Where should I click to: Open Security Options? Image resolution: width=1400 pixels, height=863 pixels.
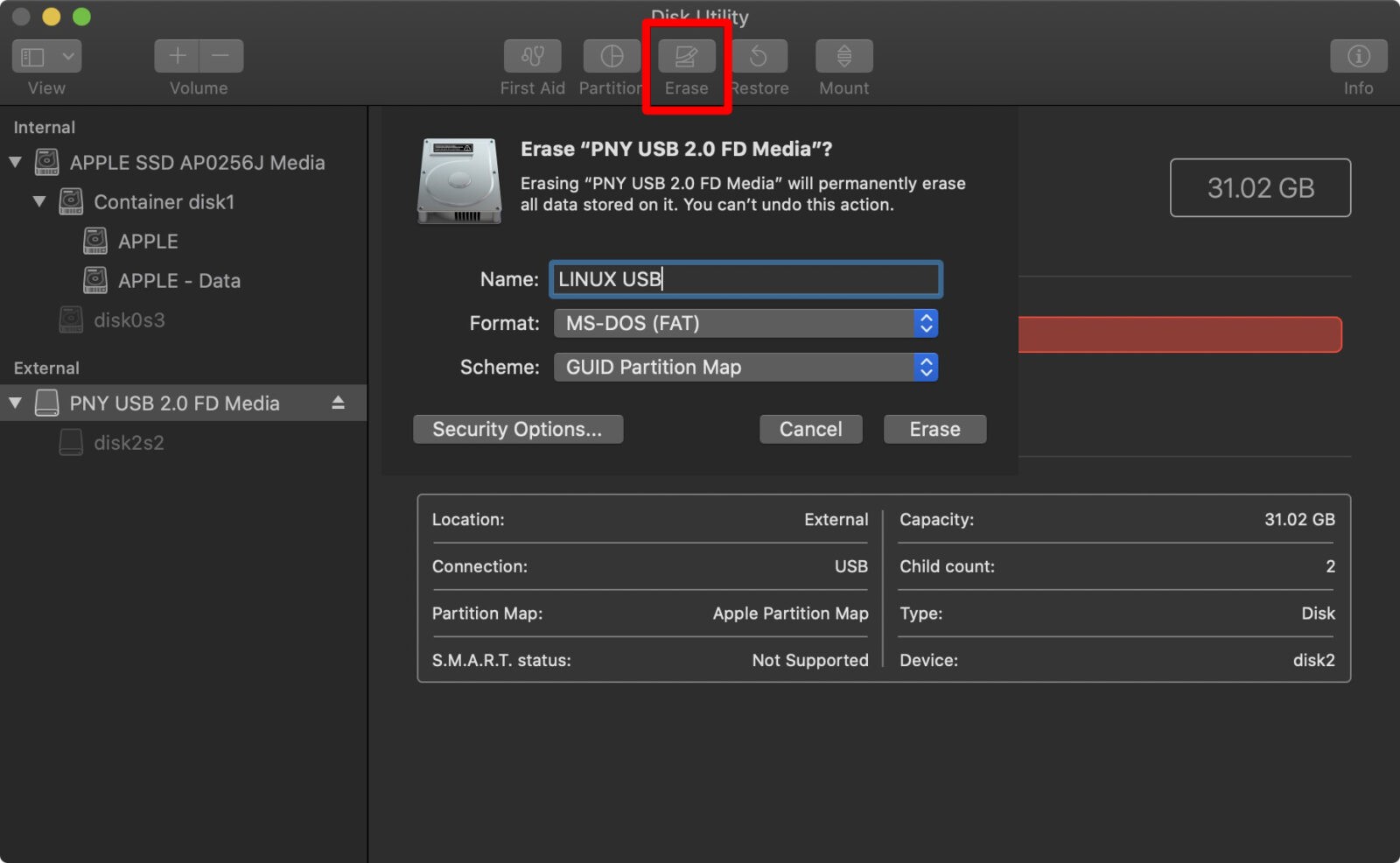coord(518,429)
